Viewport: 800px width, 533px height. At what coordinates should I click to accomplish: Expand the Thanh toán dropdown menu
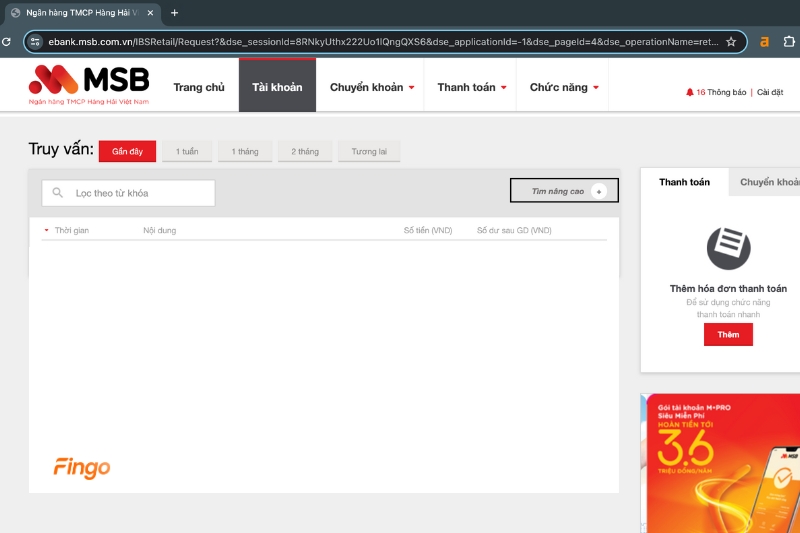click(472, 87)
